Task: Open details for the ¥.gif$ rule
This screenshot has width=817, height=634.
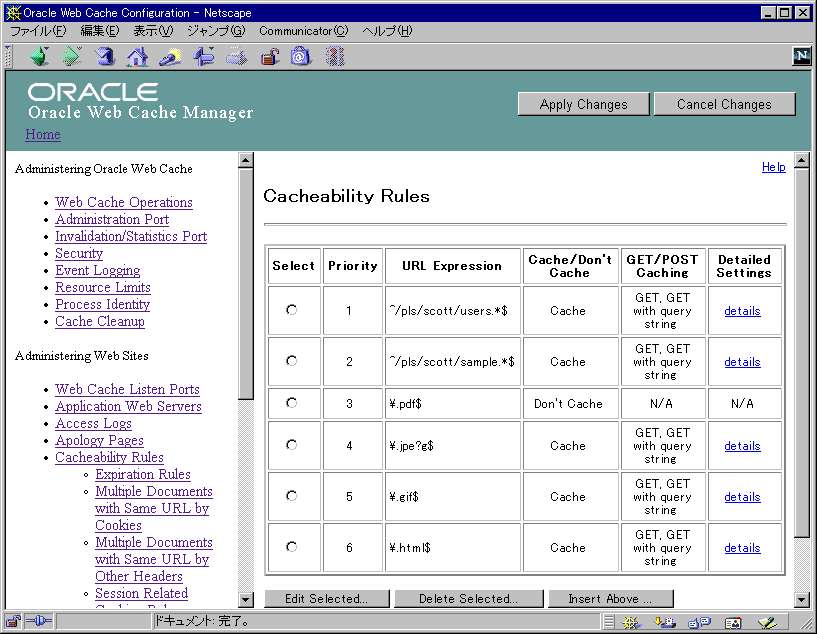Action: (x=742, y=497)
